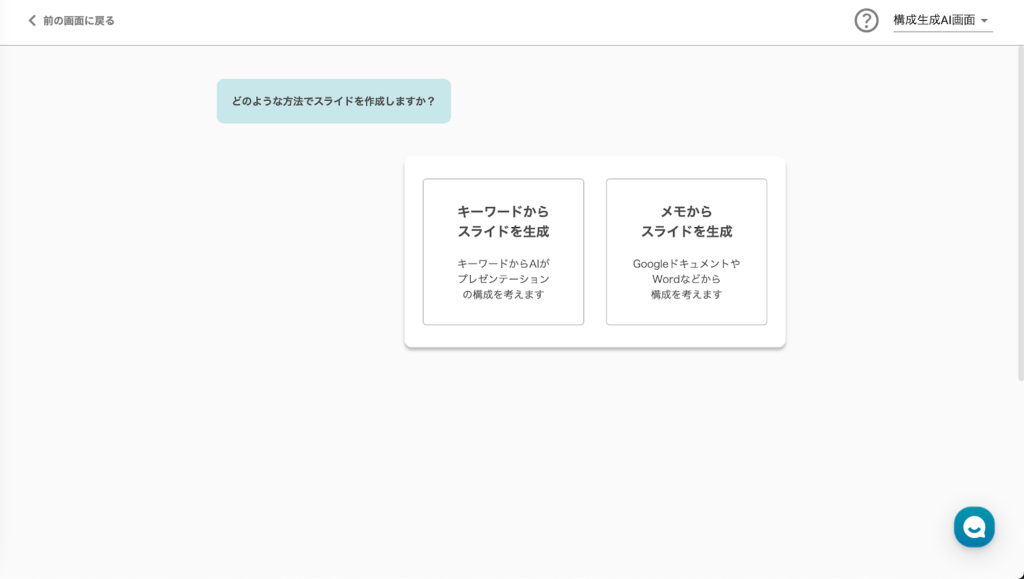Click the スライドを生成 line in keyword card

(503, 231)
